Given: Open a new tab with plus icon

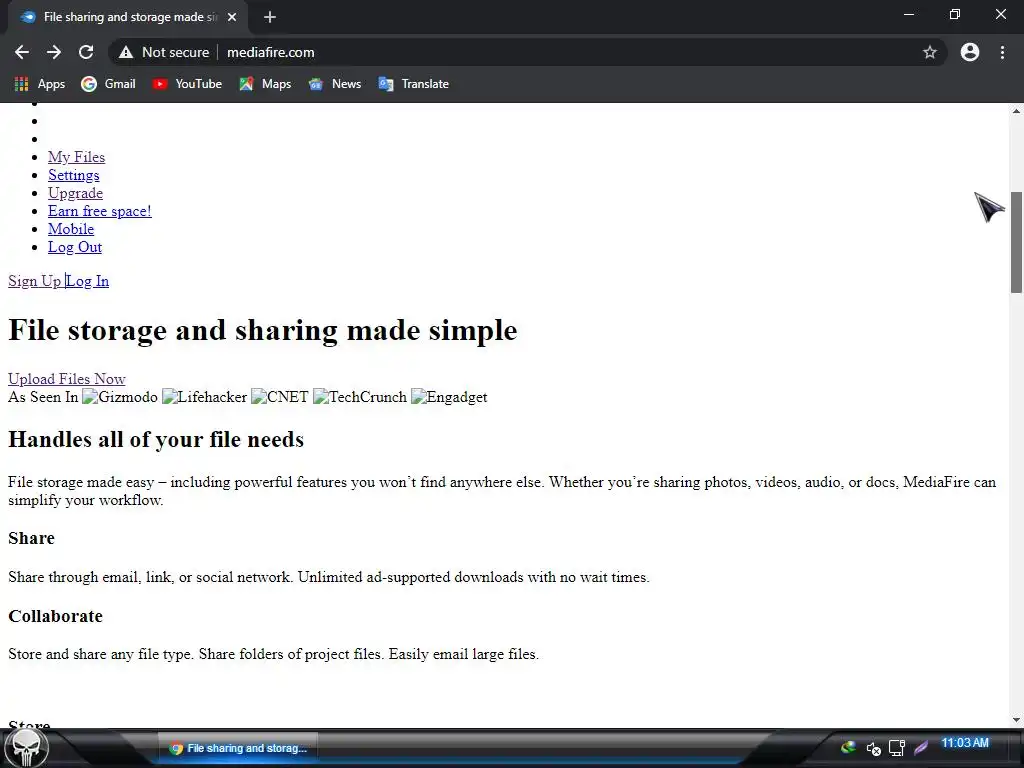Looking at the screenshot, I should (270, 17).
